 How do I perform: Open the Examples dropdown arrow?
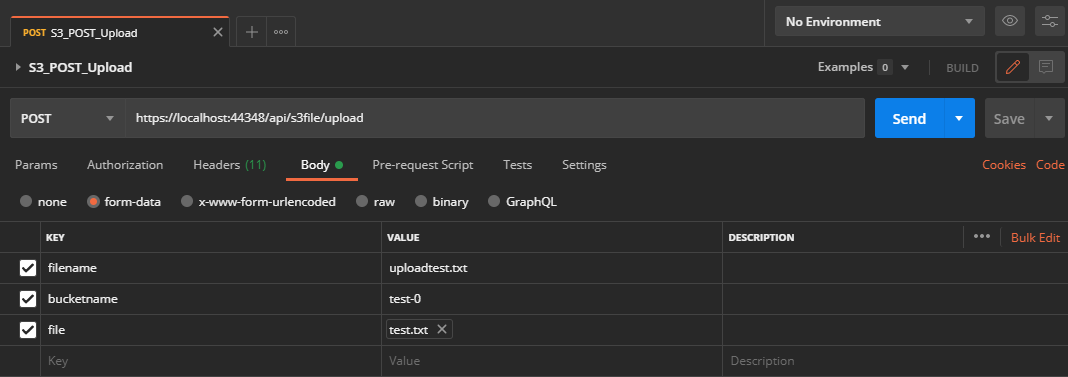tap(905, 67)
